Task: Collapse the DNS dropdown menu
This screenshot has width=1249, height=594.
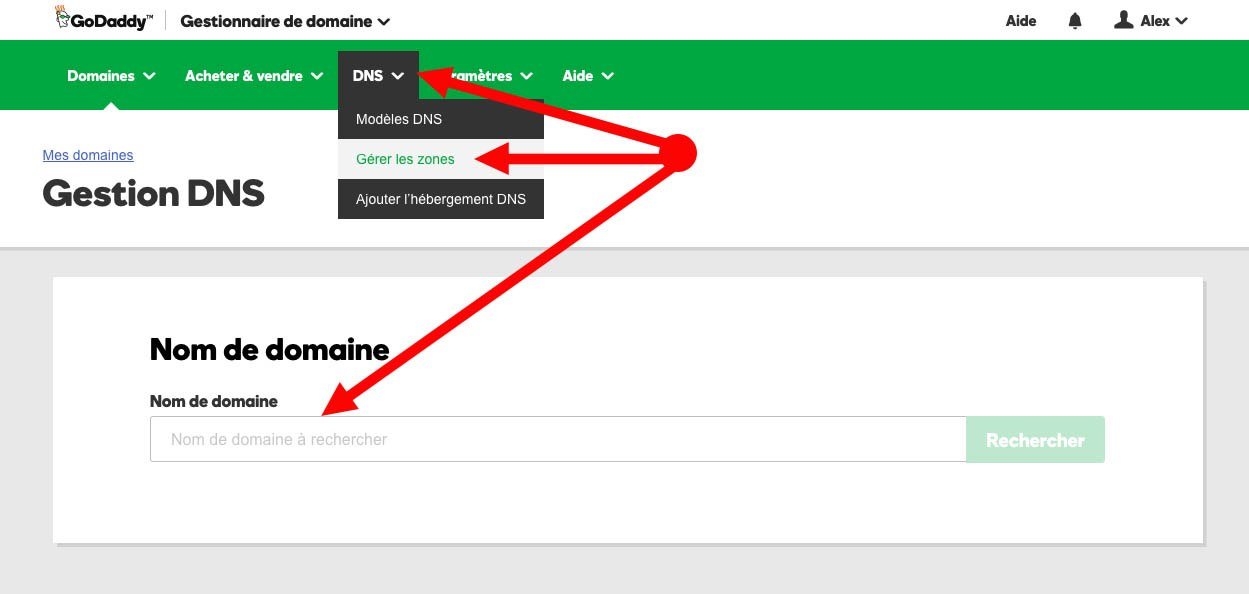Action: point(378,76)
